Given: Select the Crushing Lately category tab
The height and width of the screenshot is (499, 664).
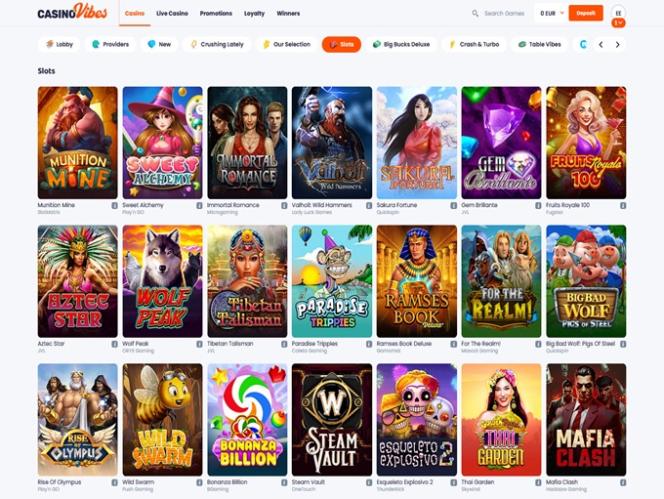Looking at the screenshot, I should pyautogui.click(x=217, y=44).
